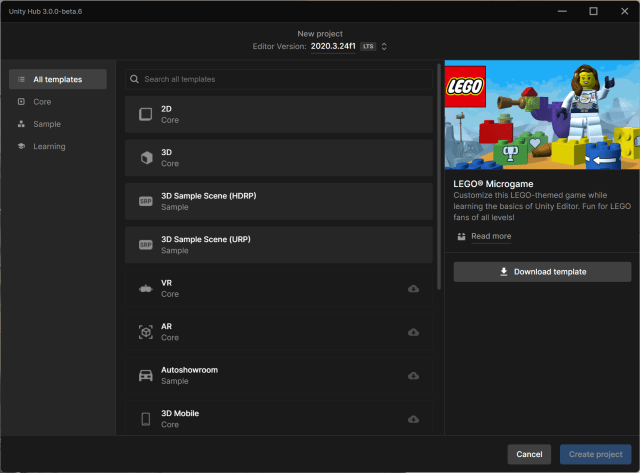
Task: Select the Autoshowroom sample template
Action: [279, 375]
